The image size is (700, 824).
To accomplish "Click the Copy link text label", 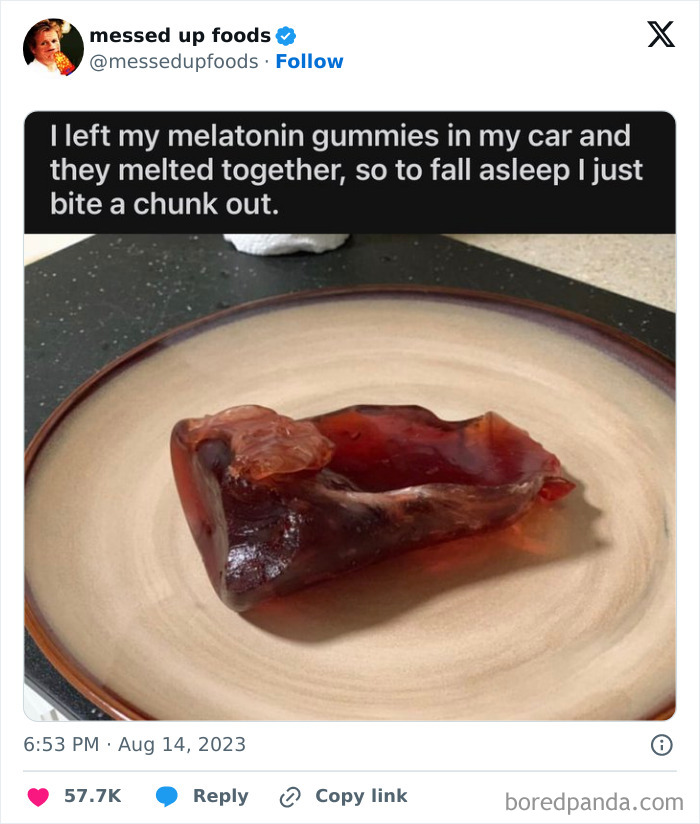I will (361, 796).
